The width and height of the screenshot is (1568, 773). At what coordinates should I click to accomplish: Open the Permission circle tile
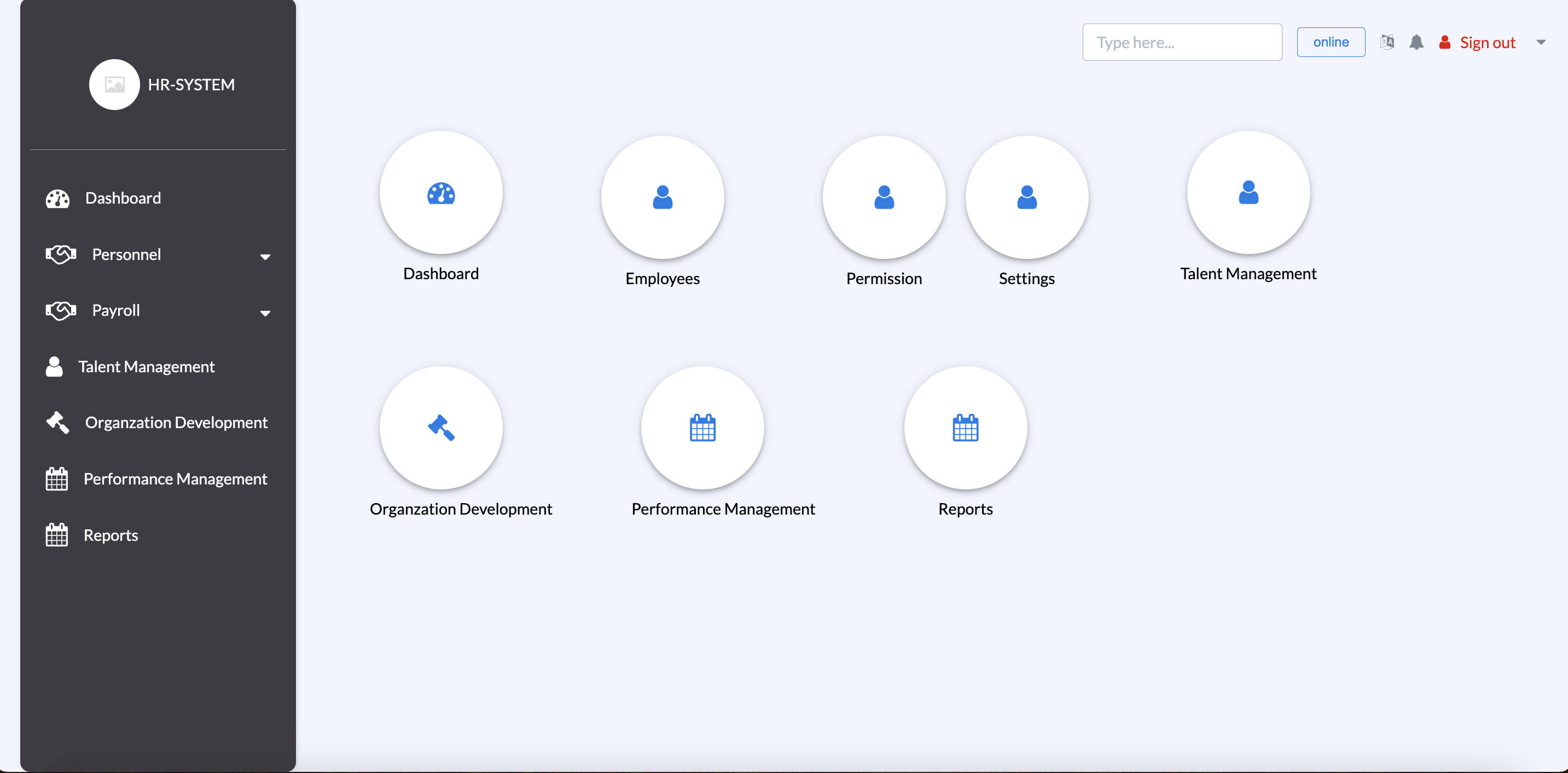(884, 198)
